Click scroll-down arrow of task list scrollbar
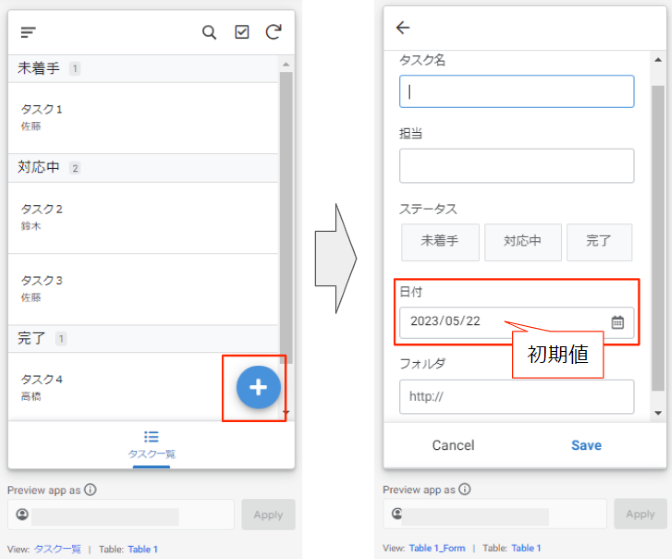Screen dimensions: 672x559 (x=286, y=412)
